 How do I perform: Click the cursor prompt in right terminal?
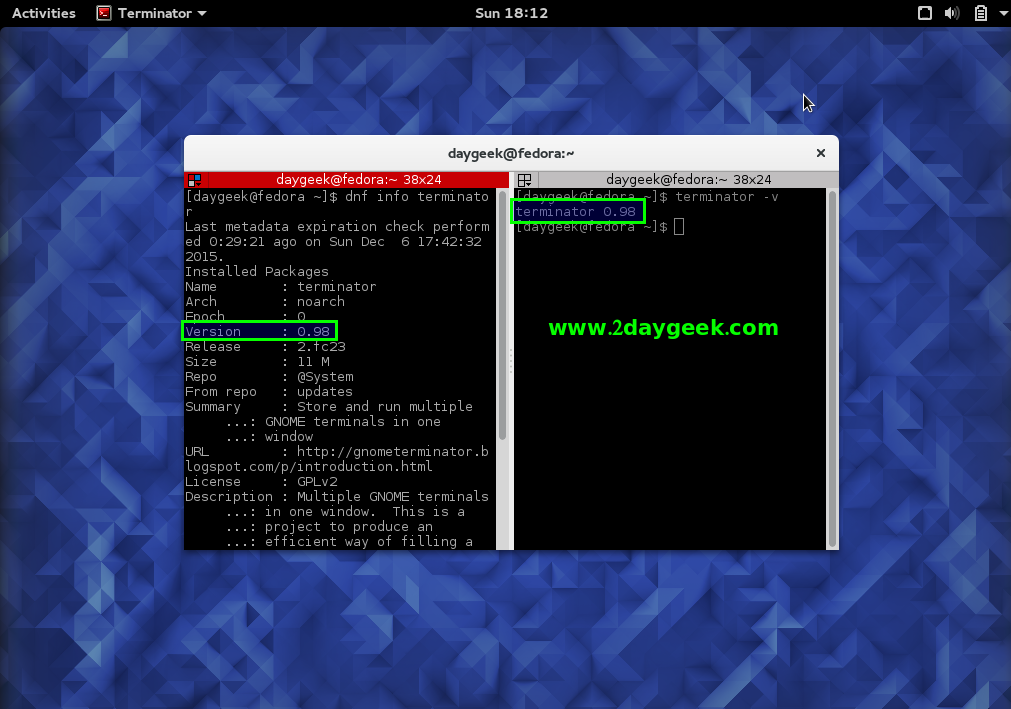click(679, 227)
